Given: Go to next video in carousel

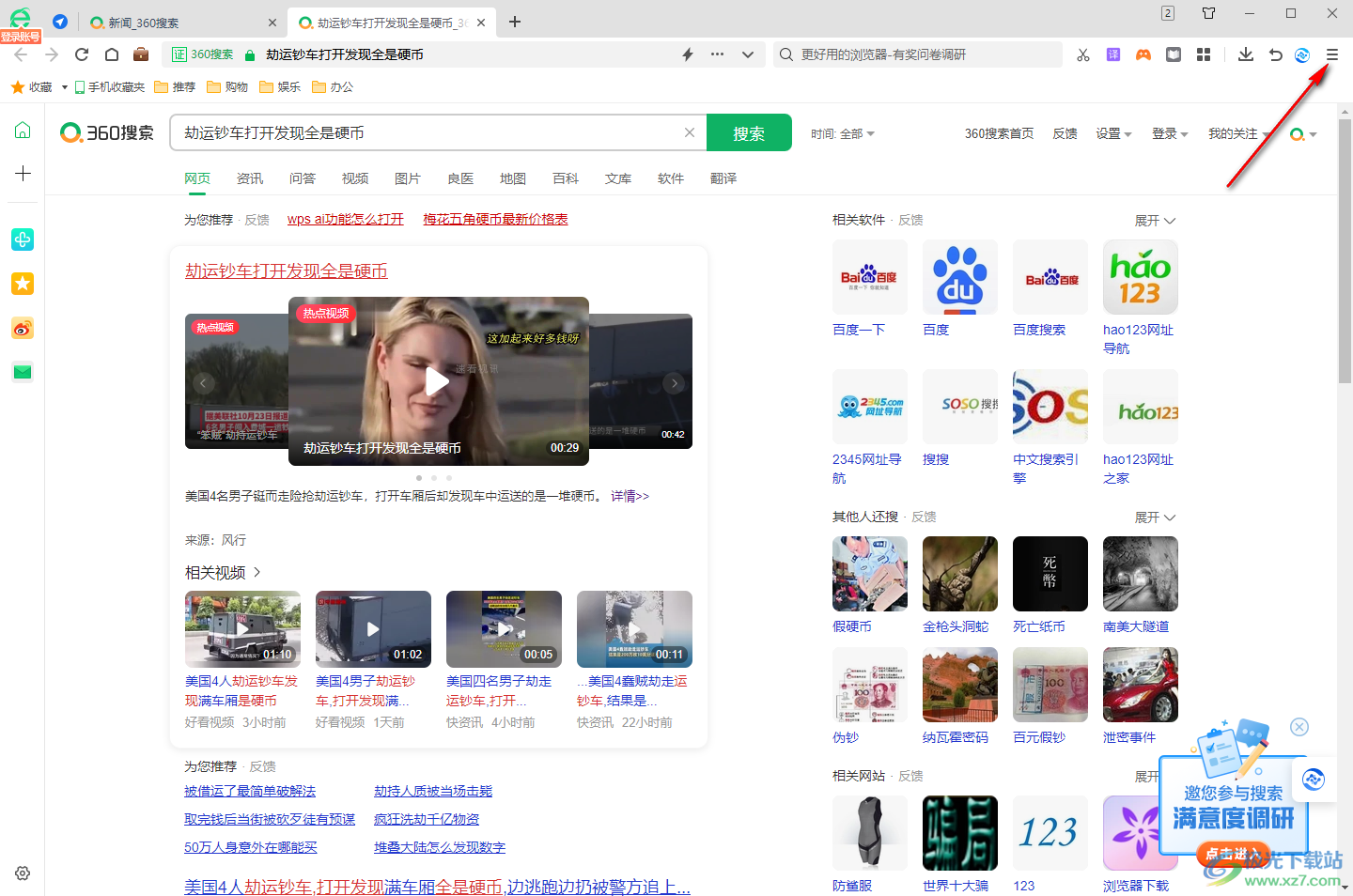Looking at the screenshot, I should (674, 382).
